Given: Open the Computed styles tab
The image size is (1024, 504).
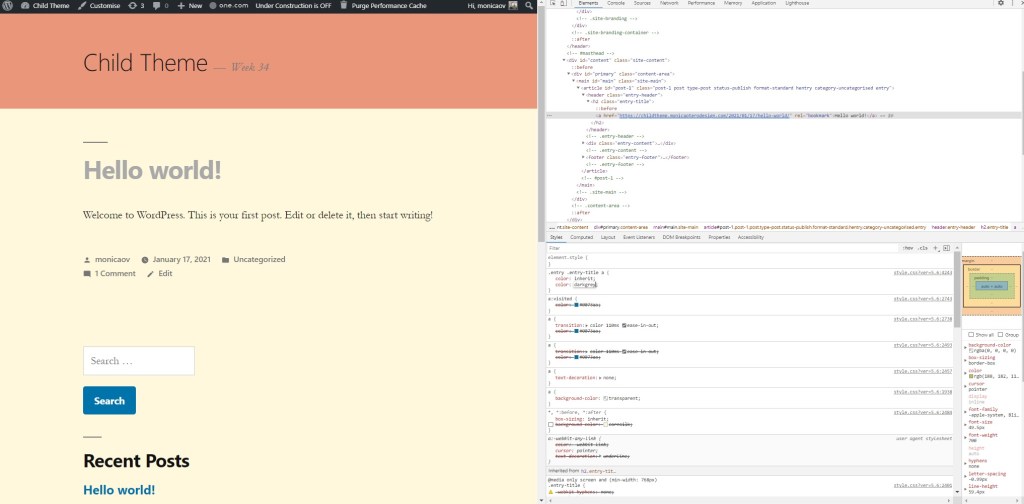Looking at the screenshot, I should [x=581, y=237].
